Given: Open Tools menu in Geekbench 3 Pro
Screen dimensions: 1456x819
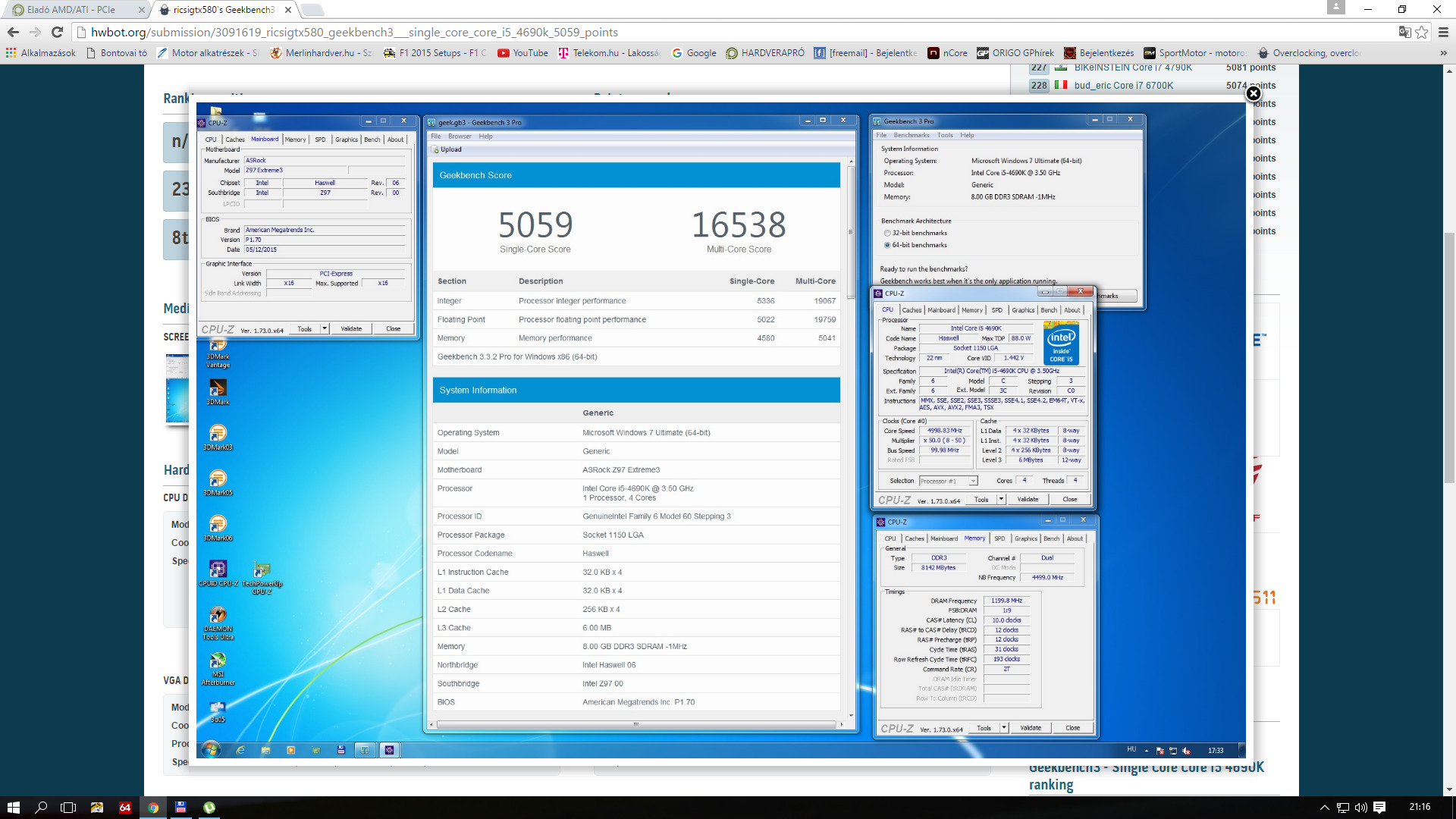Looking at the screenshot, I should pyautogui.click(x=945, y=135).
